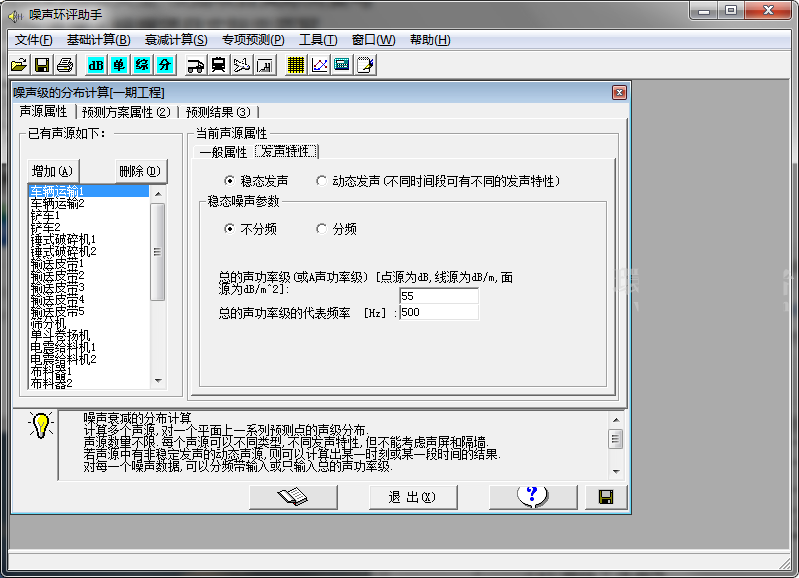This screenshot has height=578, width=799.
Task: Click the question mark help button
Action: 533,497
